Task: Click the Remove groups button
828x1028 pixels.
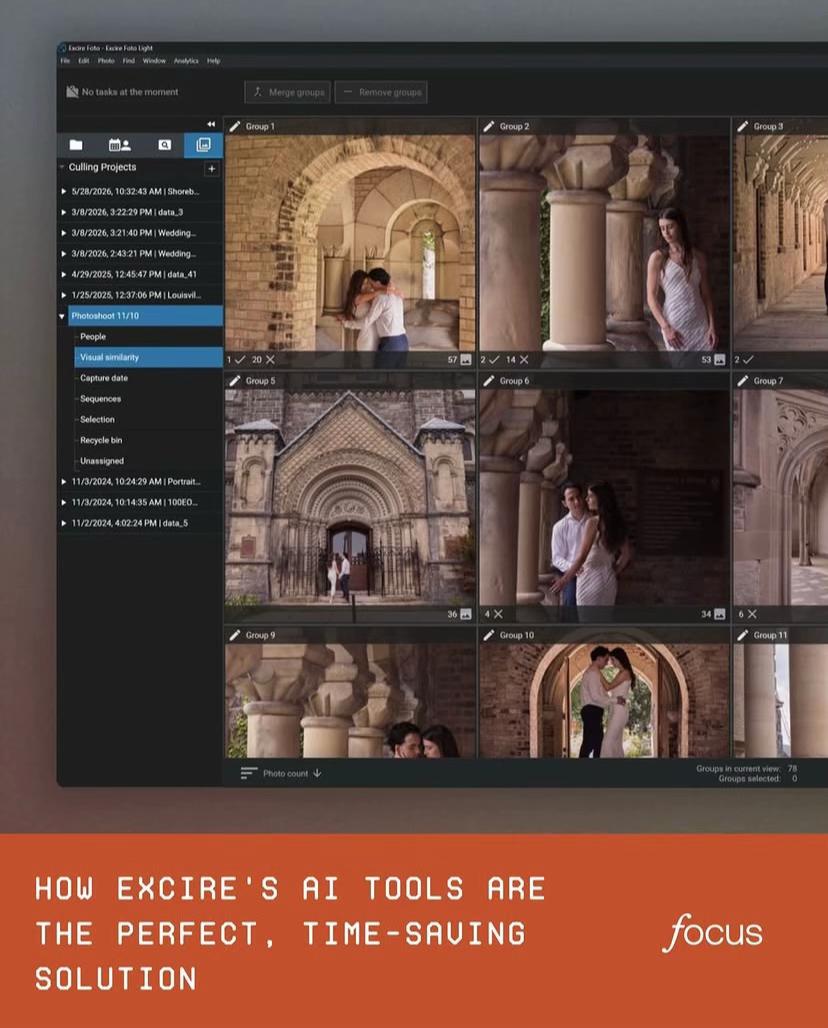Action: 381,92
